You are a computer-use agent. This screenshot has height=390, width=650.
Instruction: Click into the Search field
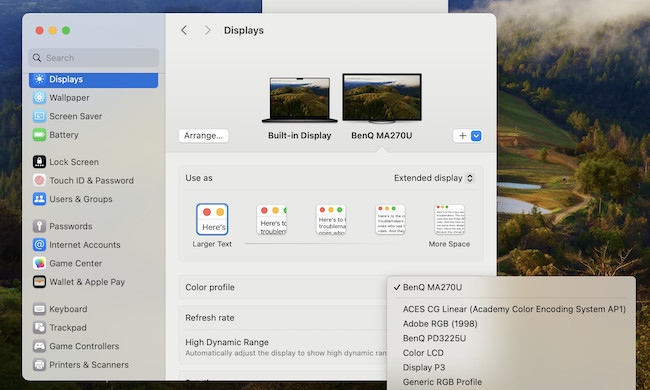click(94, 58)
